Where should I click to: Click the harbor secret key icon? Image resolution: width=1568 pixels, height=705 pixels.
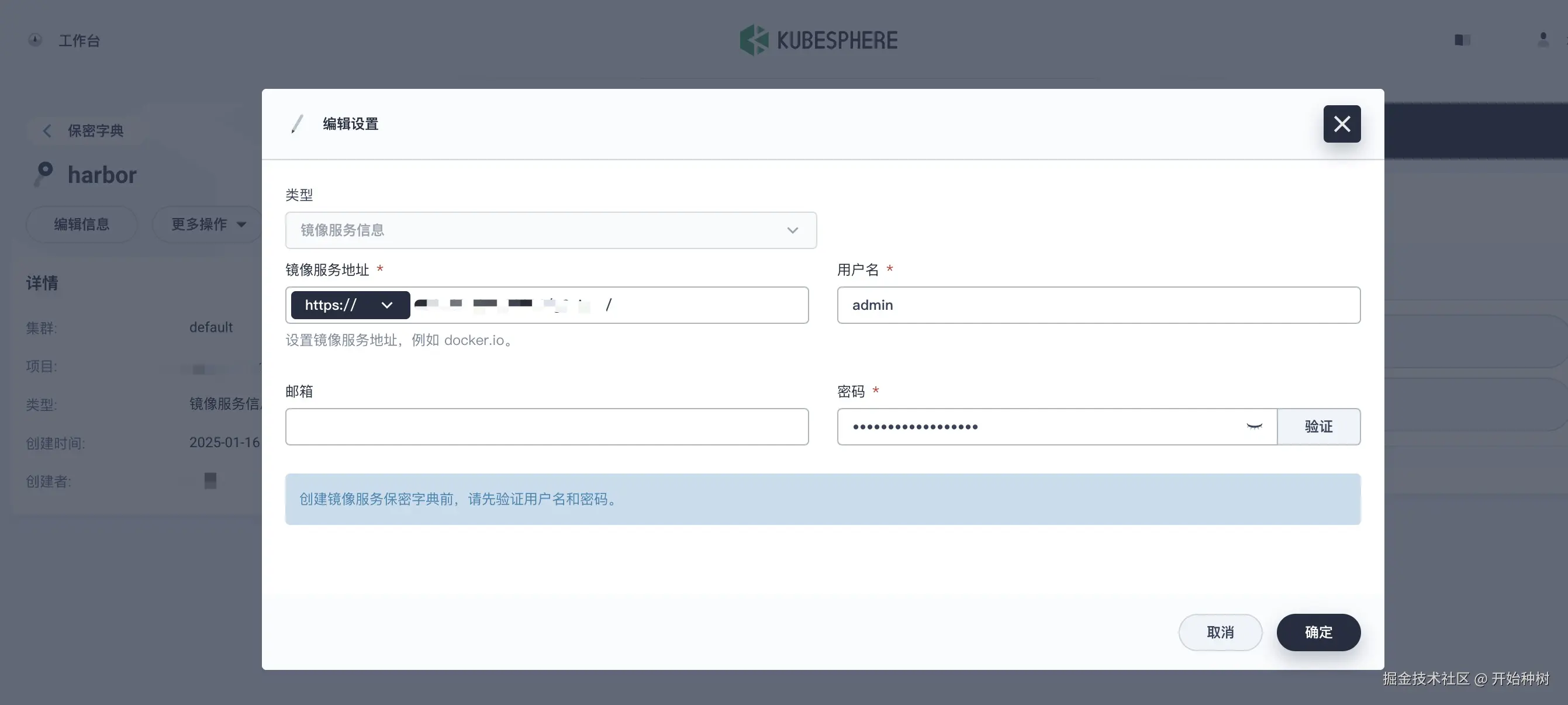point(44,174)
